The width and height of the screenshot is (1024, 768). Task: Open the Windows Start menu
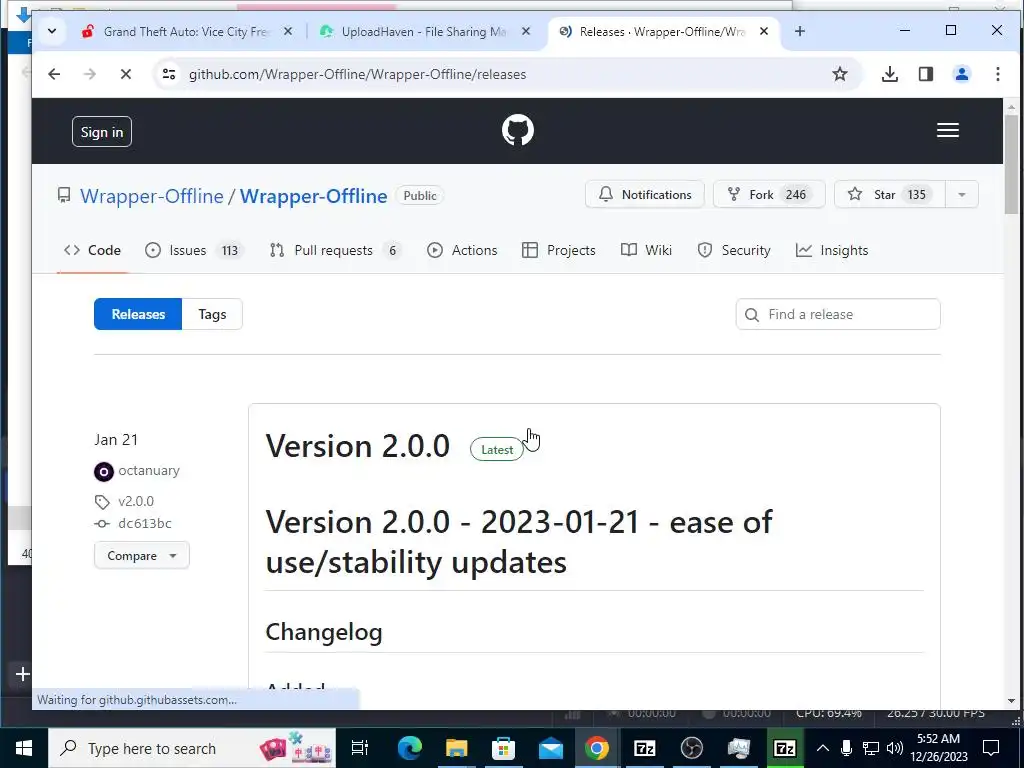point(24,748)
